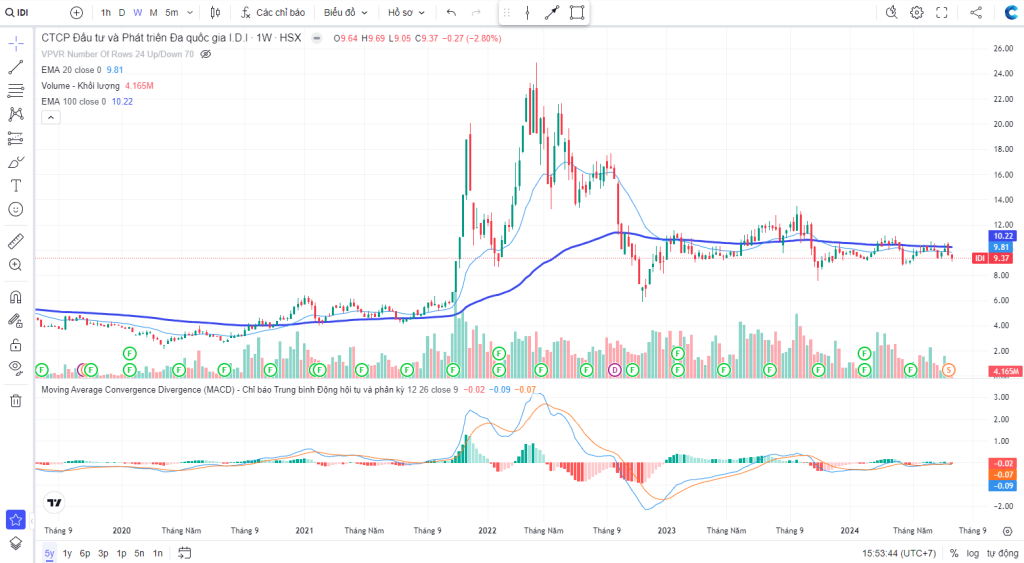Image resolution: width=1024 pixels, height=563 pixels.
Task: Open the candlestick chart style selector
Action: tap(216, 12)
